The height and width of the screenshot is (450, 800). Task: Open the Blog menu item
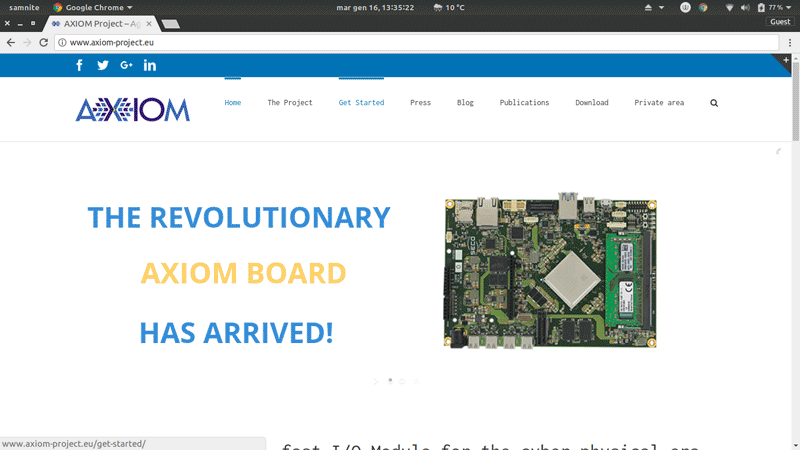[465, 103]
